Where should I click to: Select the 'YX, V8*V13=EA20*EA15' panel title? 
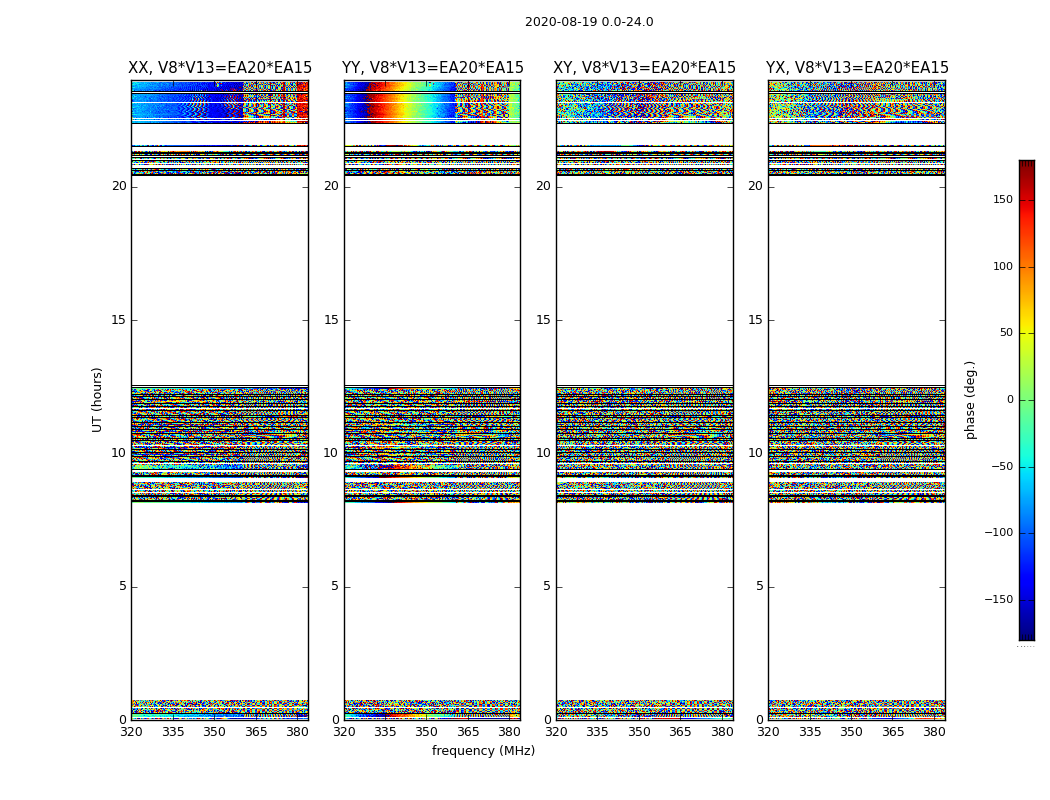(x=857, y=68)
